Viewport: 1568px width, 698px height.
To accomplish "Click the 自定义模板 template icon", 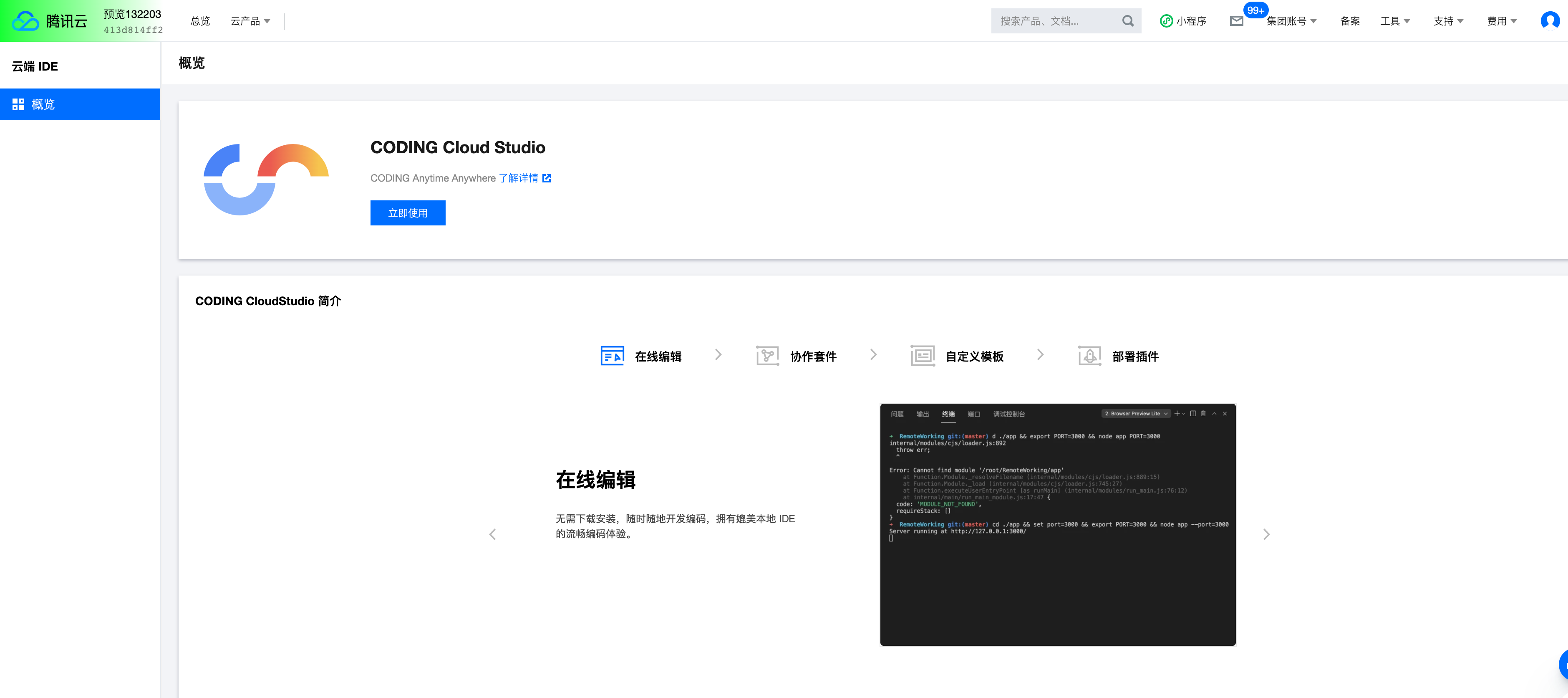I will coord(923,356).
